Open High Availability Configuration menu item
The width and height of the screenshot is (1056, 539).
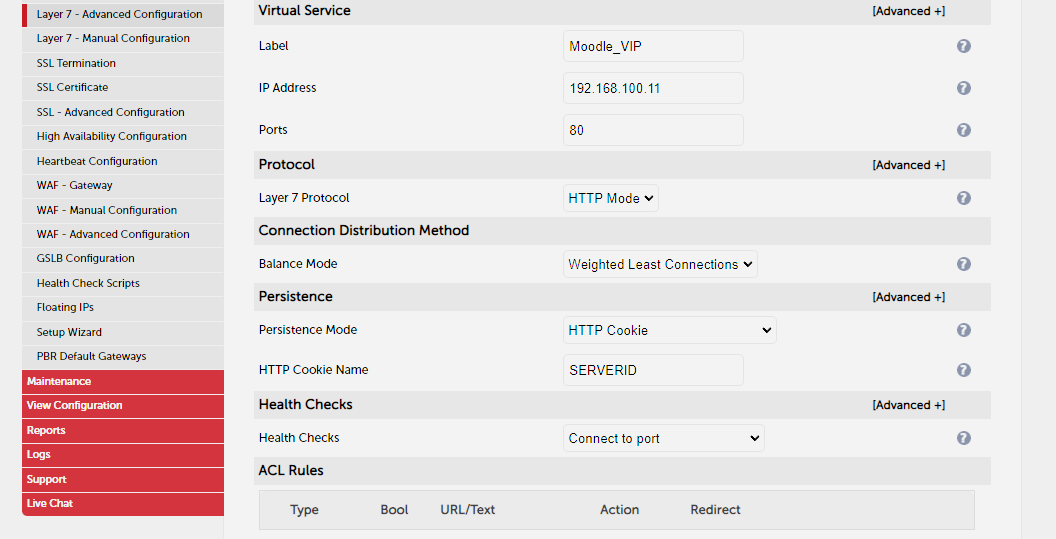pyautogui.click(x=123, y=136)
